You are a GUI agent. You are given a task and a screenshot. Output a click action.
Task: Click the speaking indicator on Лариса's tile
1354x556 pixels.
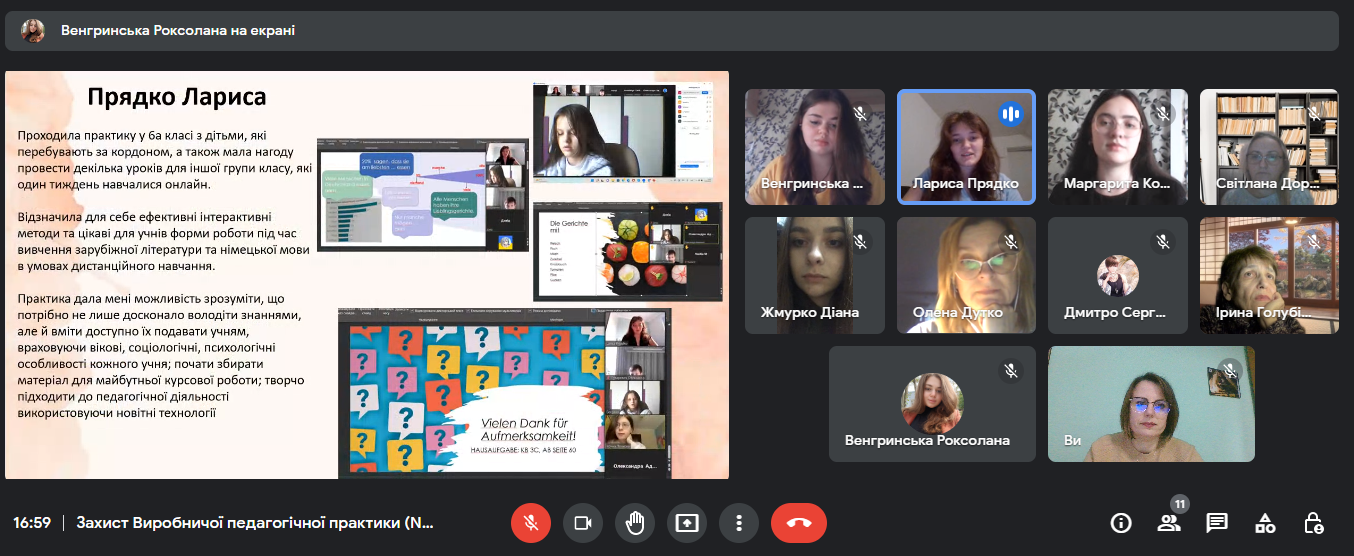coord(1011,114)
